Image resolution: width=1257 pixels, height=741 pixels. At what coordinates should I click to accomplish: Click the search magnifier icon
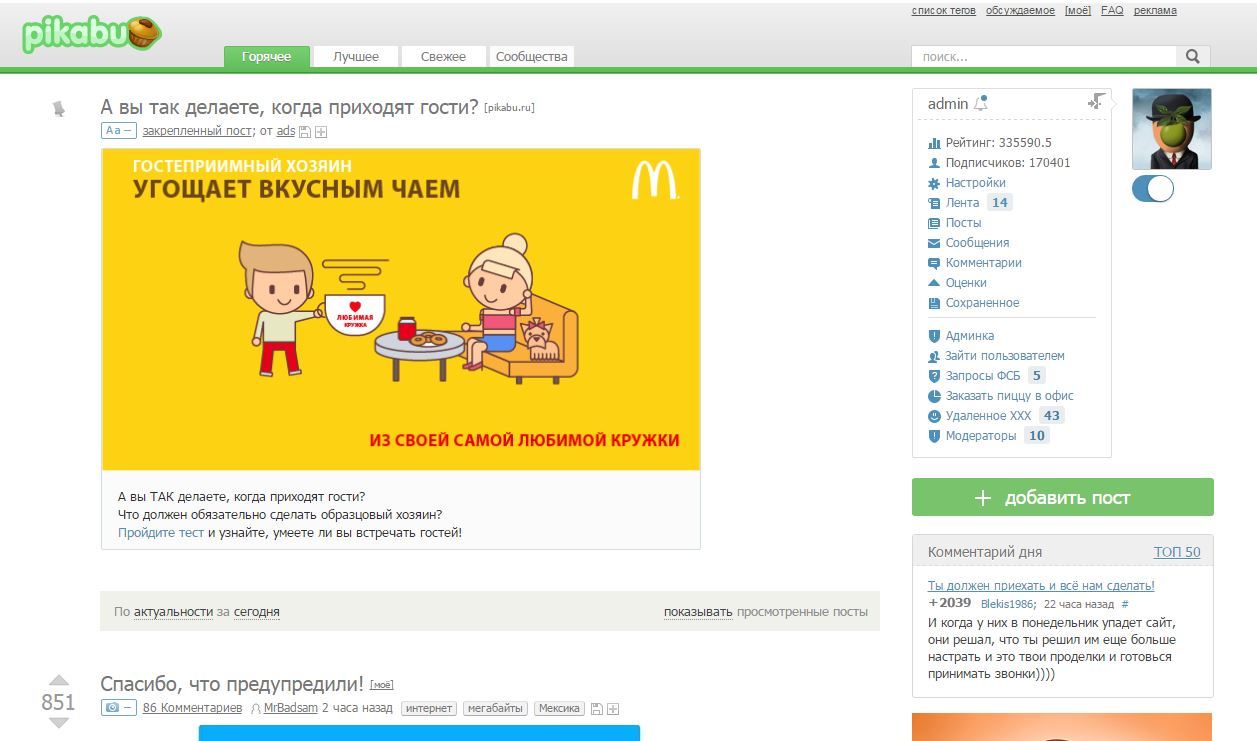[1192, 57]
